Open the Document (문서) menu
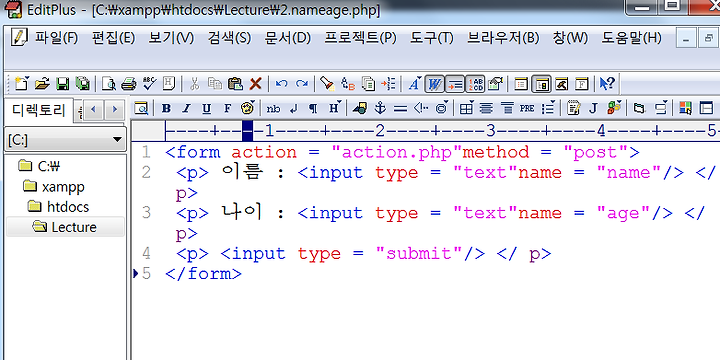 click(287, 38)
